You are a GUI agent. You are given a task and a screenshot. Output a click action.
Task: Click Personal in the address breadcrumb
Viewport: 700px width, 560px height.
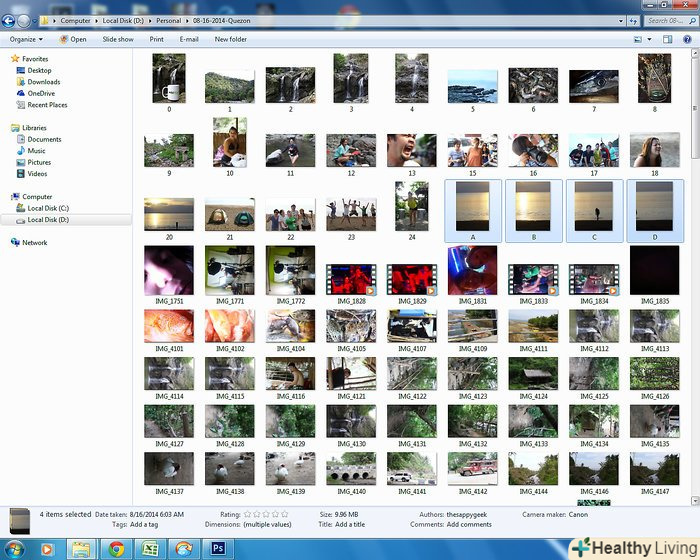pyautogui.click(x=168, y=21)
